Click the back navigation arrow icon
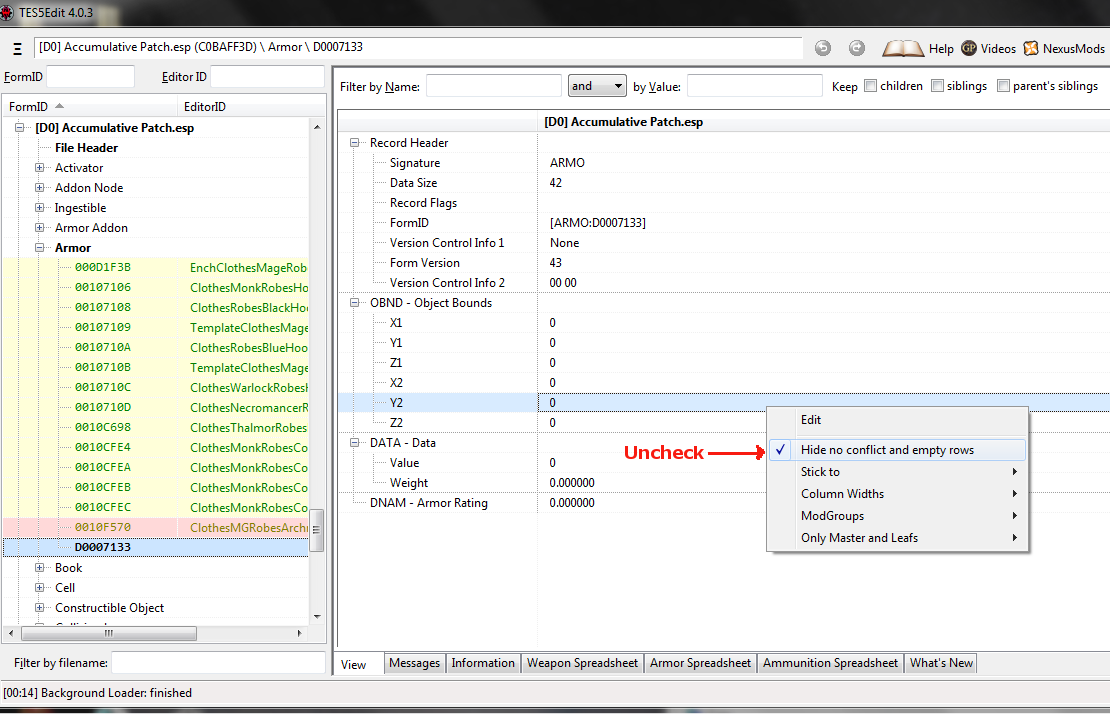This screenshot has width=1110, height=714. [822, 47]
